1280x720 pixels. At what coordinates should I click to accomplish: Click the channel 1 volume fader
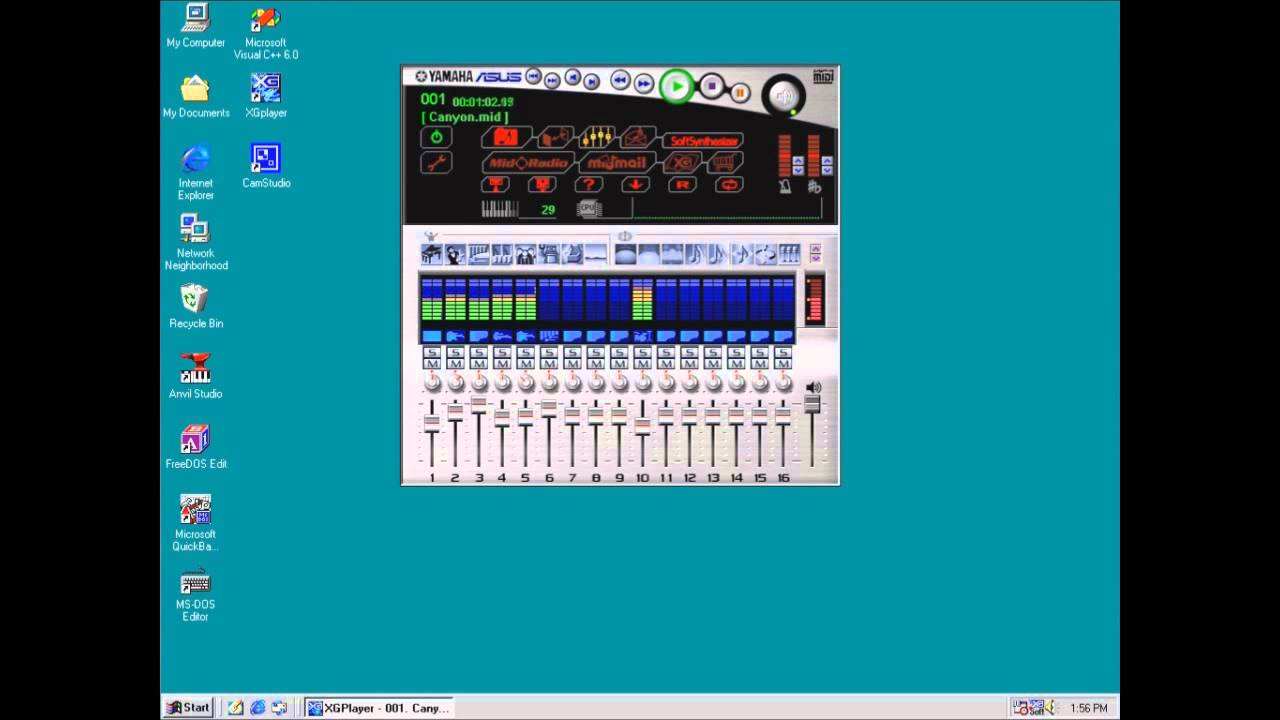432,423
